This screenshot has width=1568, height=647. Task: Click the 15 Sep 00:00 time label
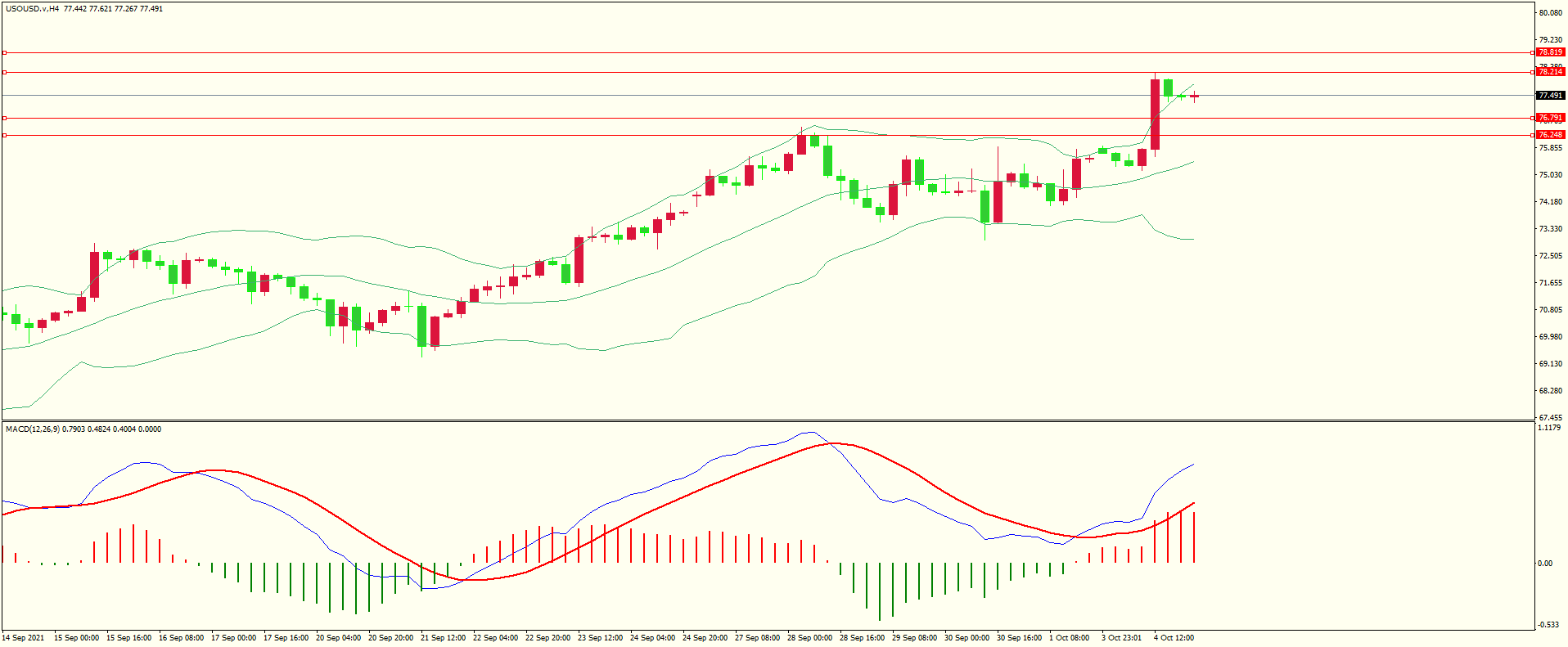click(x=77, y=638)
